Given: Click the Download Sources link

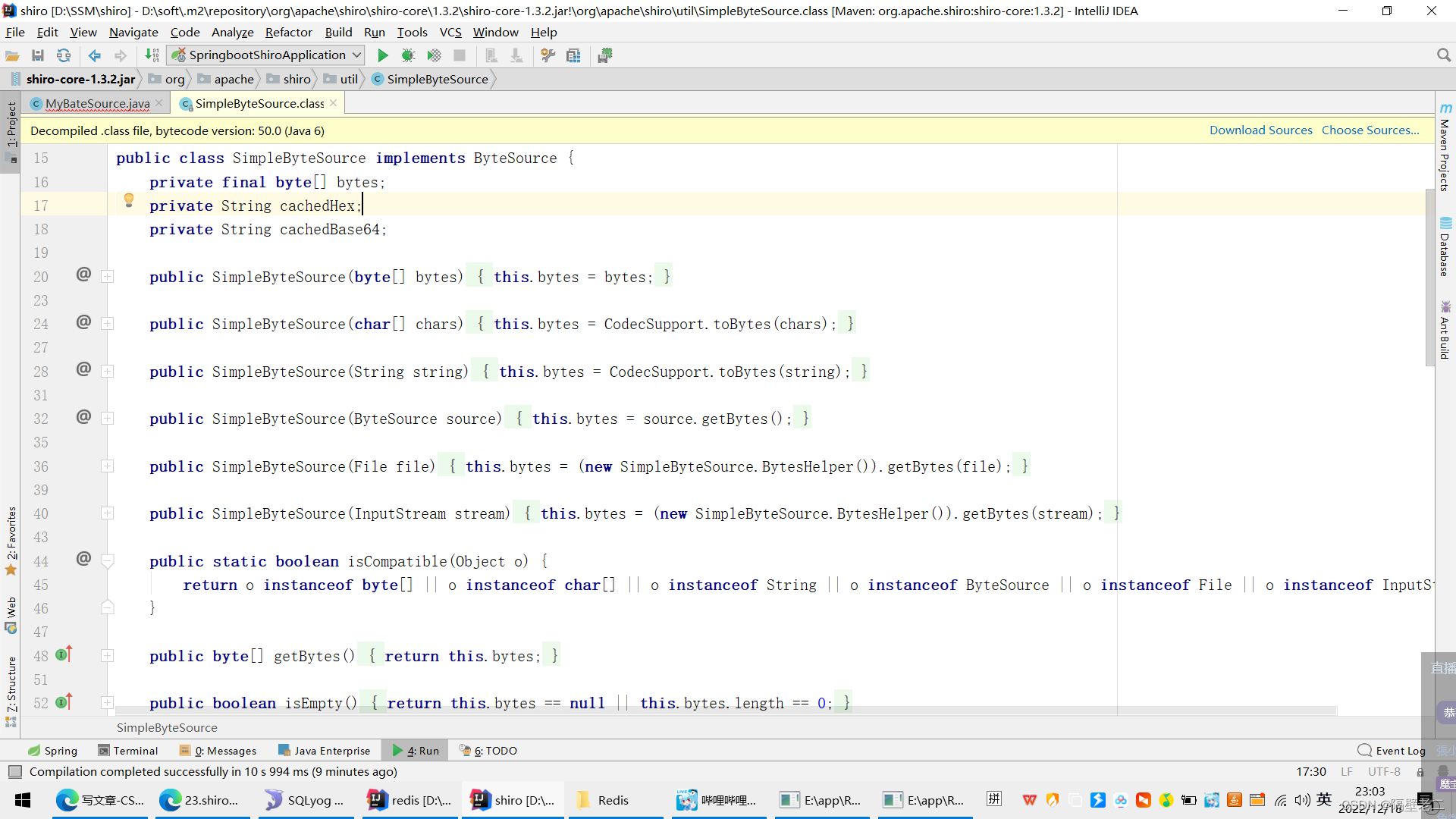Looking at the screenshot, I should 1260,130.
